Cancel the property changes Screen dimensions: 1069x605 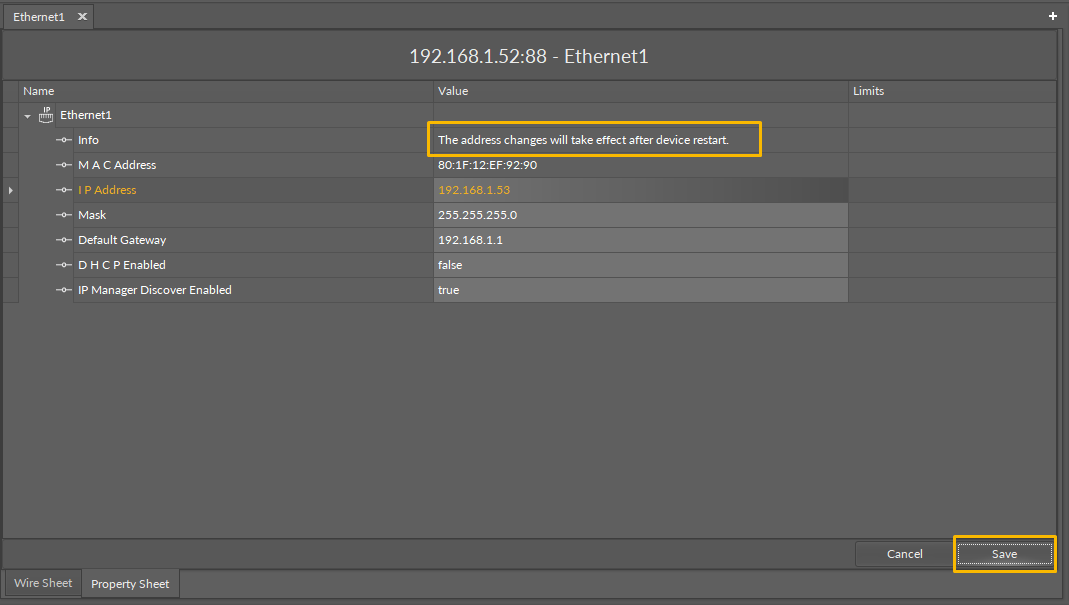[x=904, y=554]
